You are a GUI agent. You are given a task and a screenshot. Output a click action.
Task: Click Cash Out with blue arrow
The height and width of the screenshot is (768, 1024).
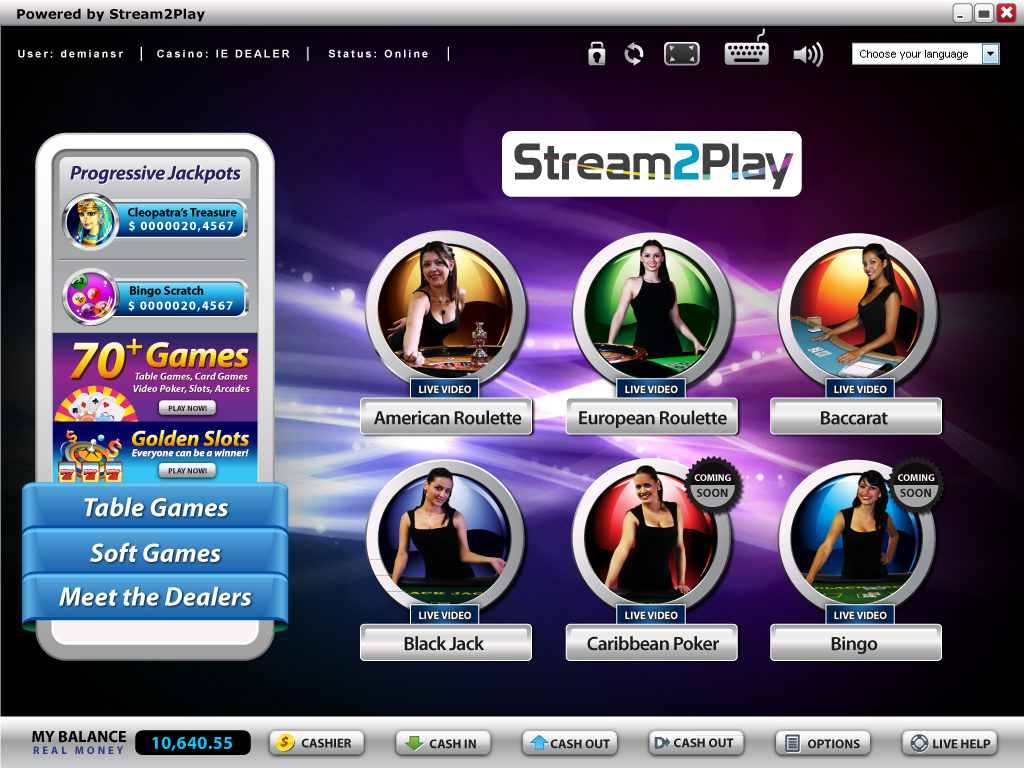(569, 743)
